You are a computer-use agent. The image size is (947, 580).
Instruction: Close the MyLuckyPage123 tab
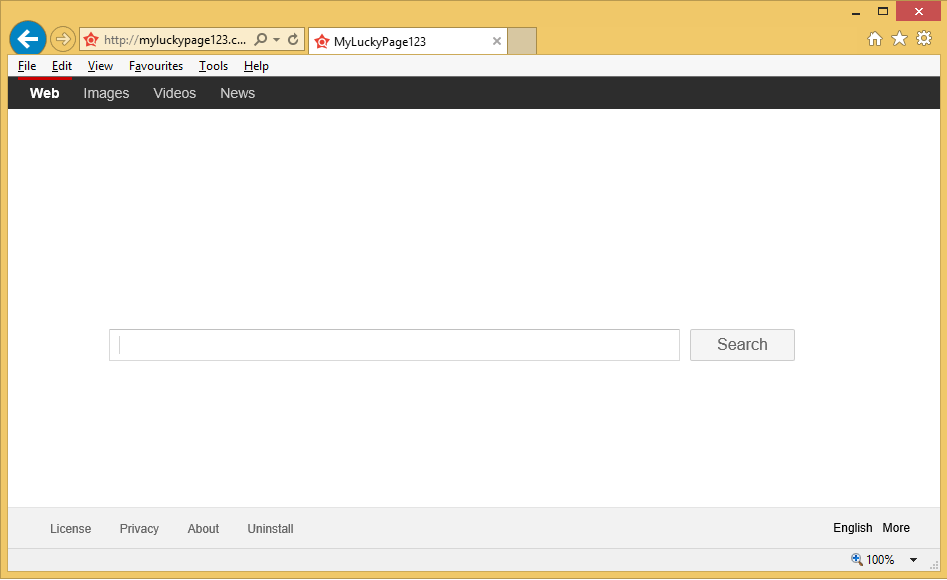click(x=497, y=41)
